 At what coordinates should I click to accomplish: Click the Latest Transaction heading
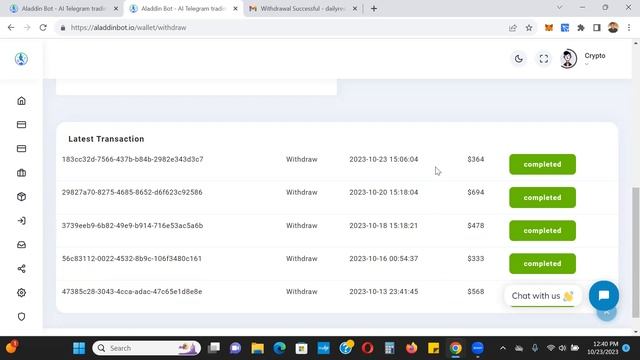tap(106, 139)
